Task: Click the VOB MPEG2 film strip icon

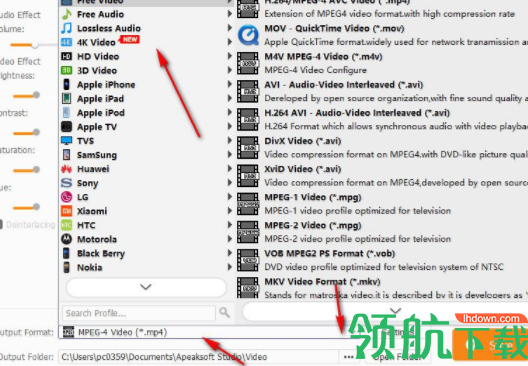Action: tap(248, 260)
